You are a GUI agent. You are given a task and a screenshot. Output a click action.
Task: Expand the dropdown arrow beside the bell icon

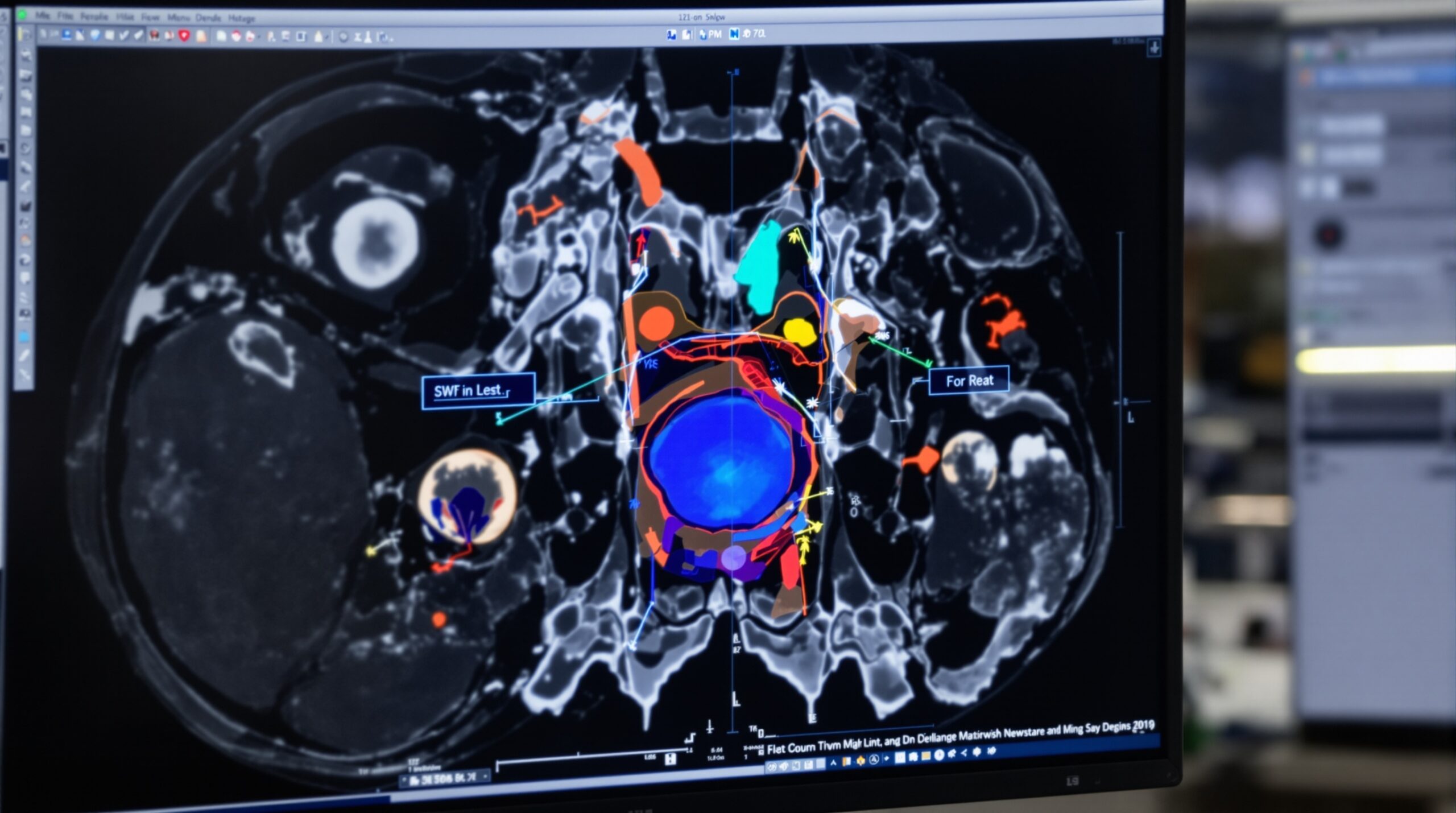pos(326,37)
